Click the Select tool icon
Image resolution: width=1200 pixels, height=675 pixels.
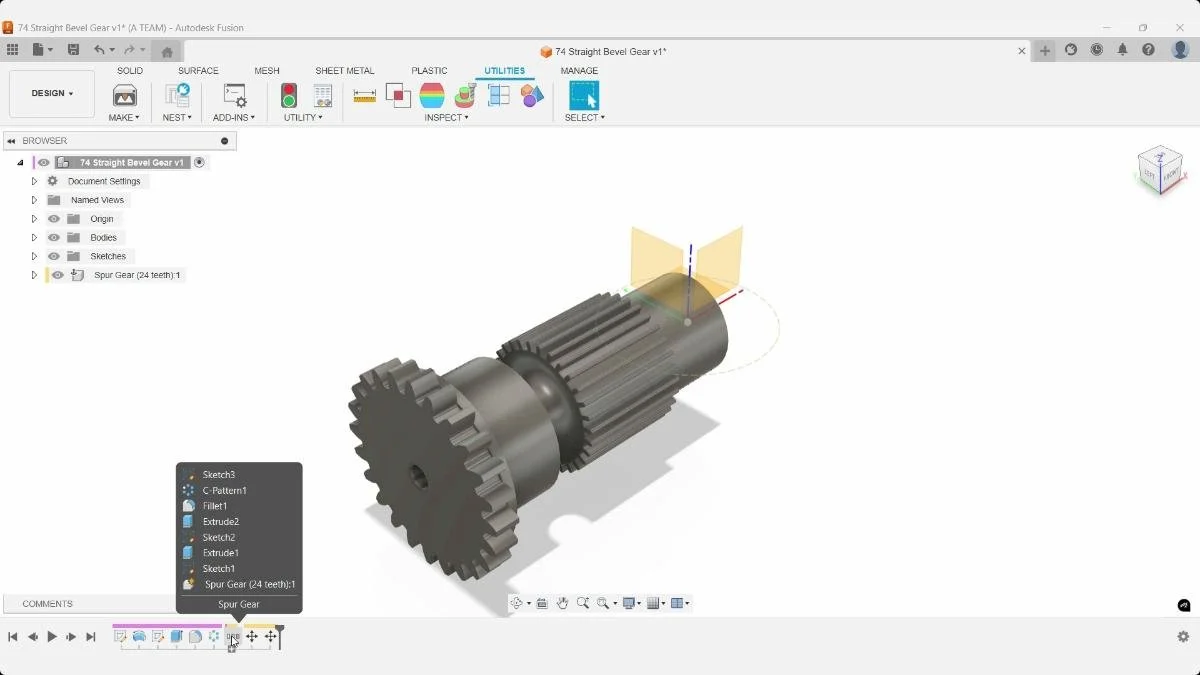[584, 95]
